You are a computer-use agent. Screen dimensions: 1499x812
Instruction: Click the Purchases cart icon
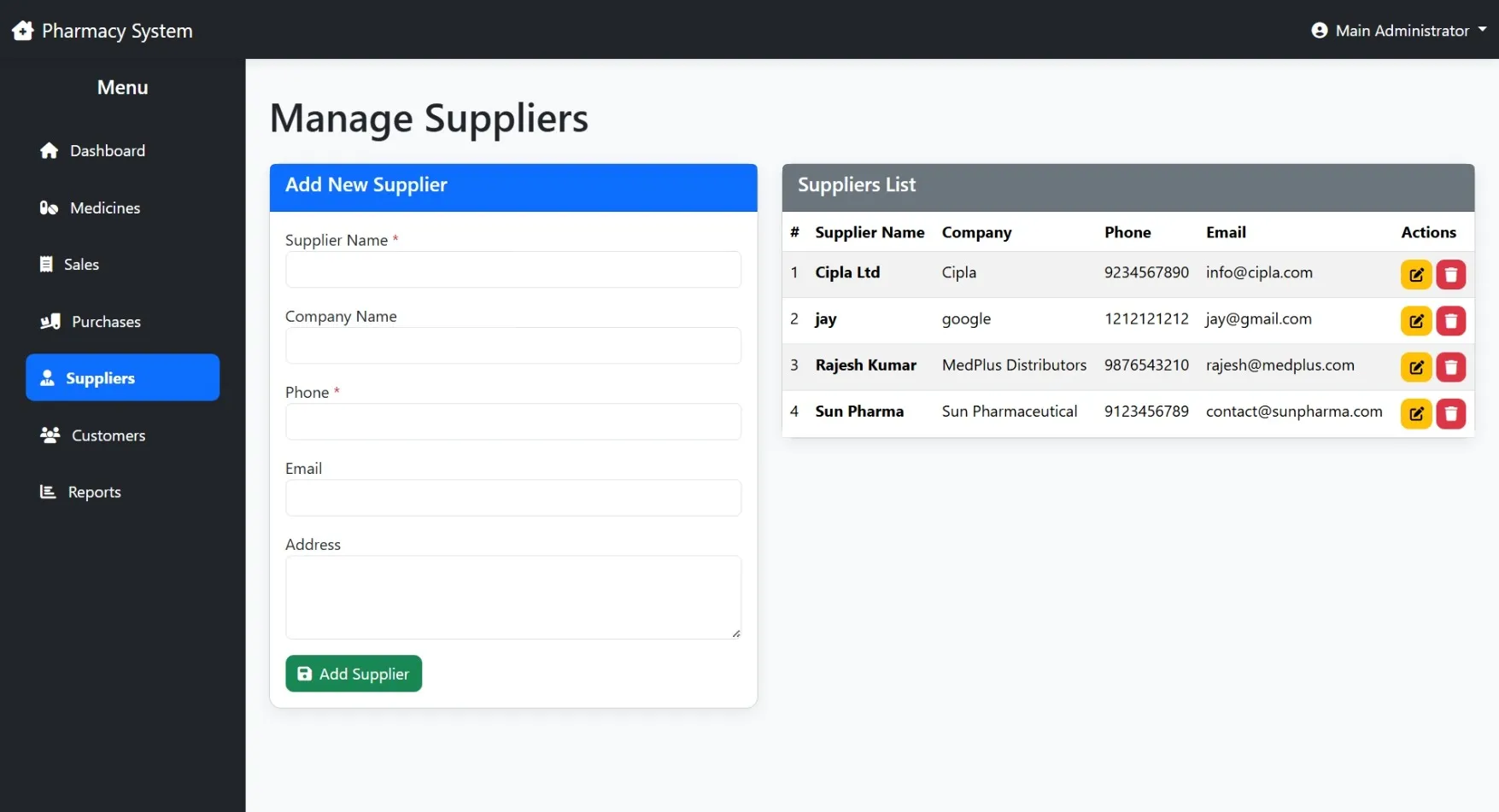click(x=49, y=321)
